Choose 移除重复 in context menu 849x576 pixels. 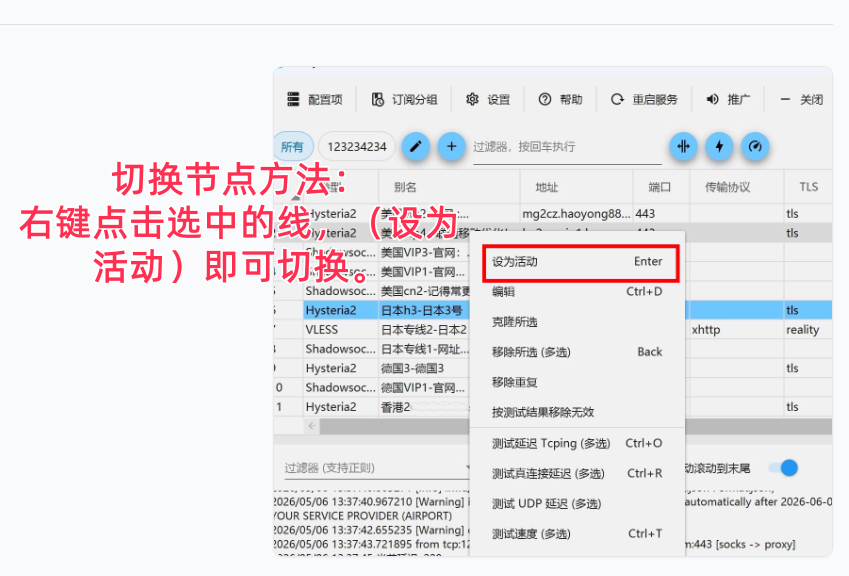tap(577, 383)
